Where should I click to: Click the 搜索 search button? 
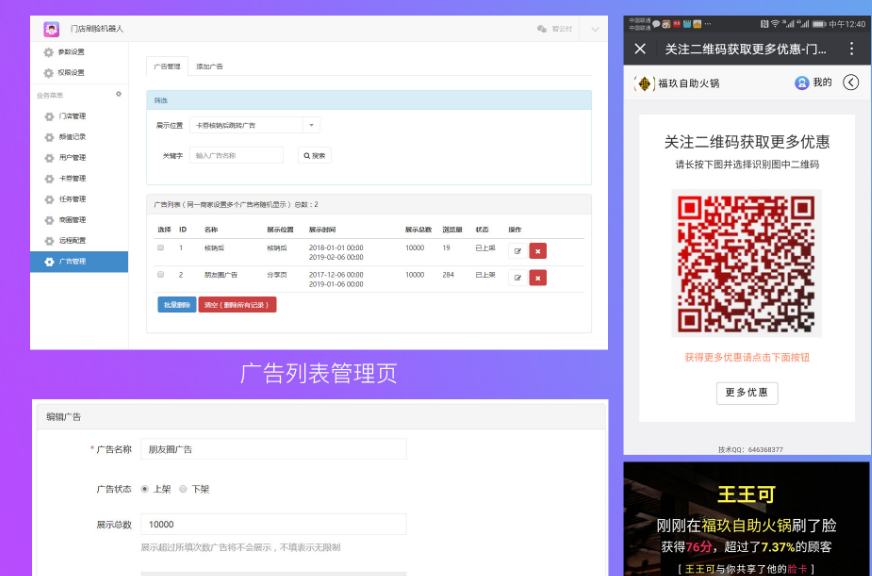click(x=315, y=156)
